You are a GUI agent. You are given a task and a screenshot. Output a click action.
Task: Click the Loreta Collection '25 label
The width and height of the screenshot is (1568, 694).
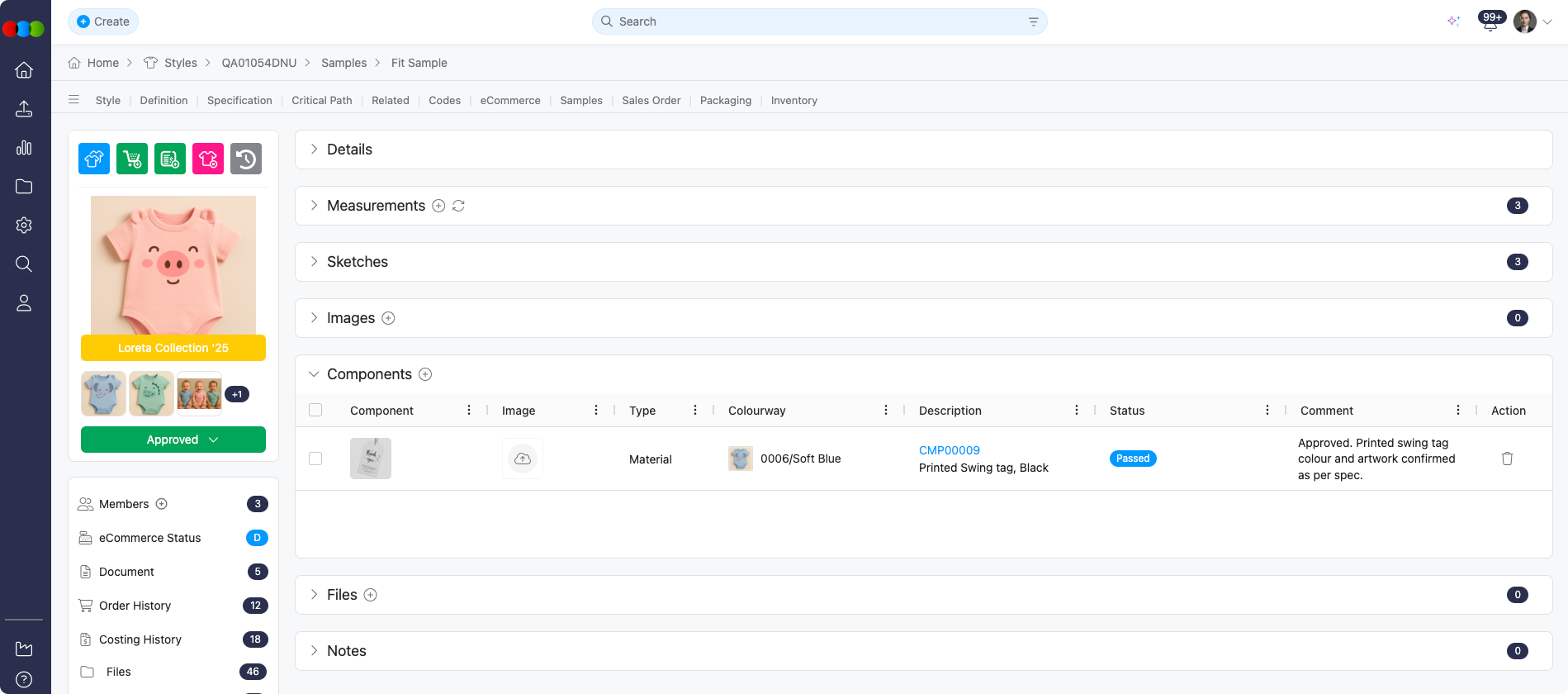(173, 348)
